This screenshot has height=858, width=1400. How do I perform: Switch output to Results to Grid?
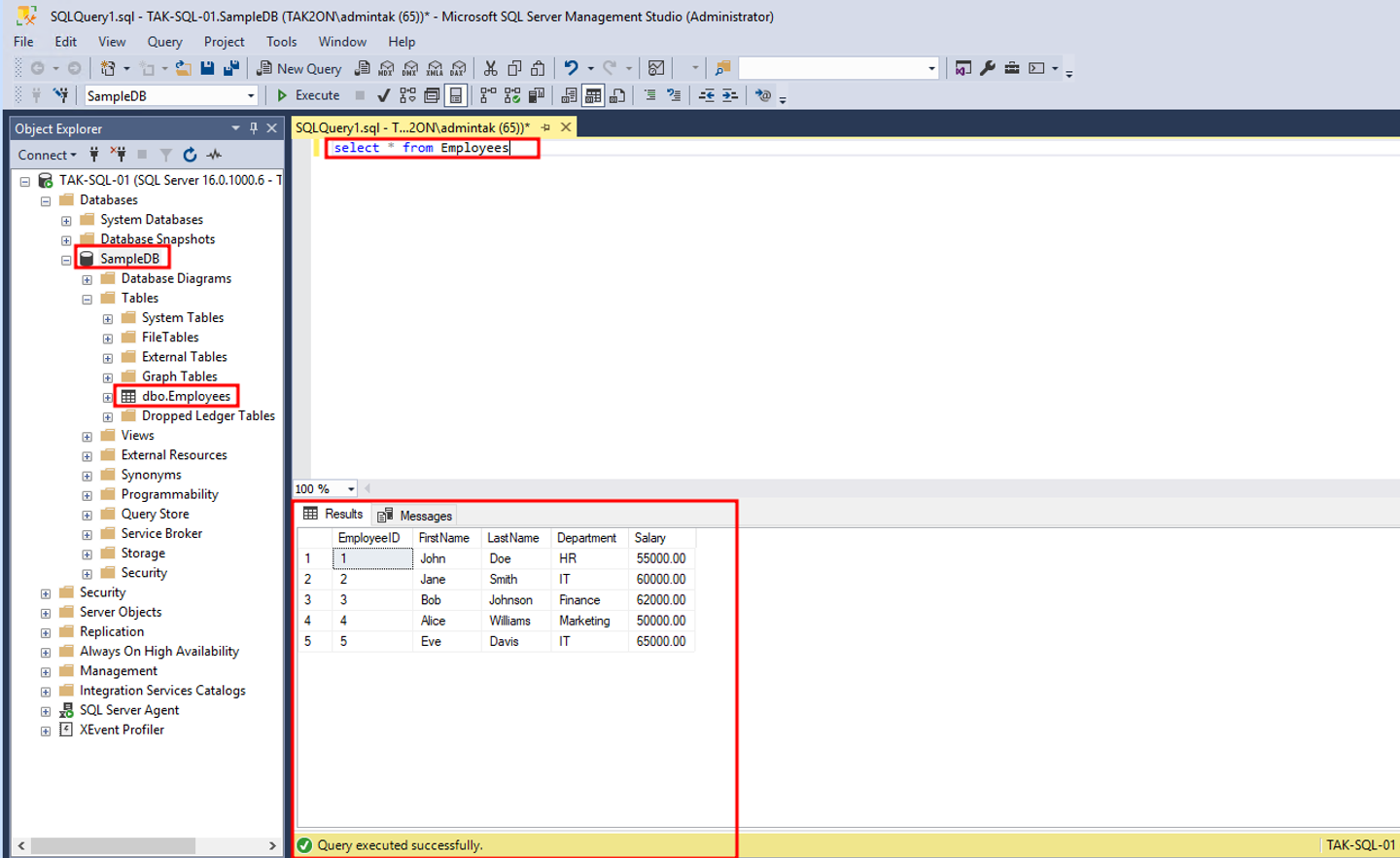coord(592,95)
